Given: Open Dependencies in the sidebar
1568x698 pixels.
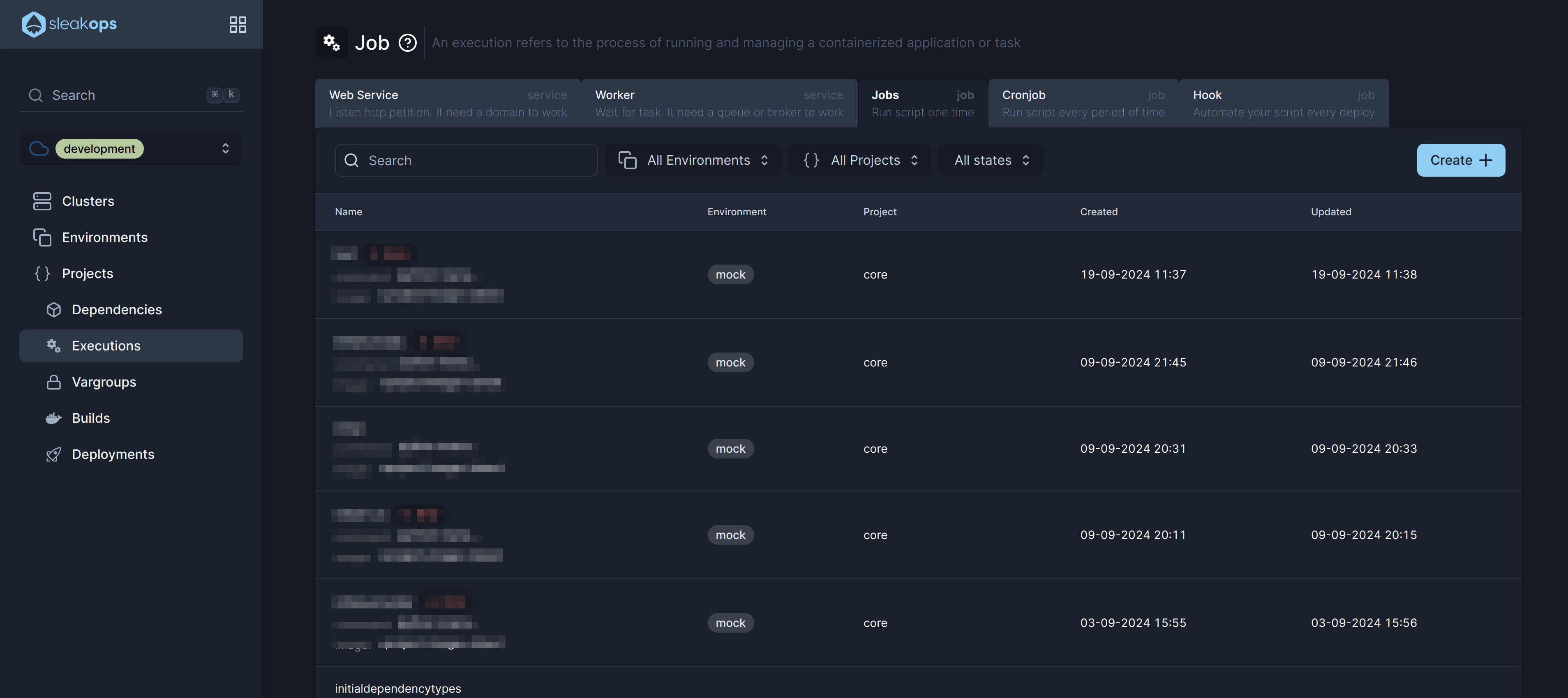Looking at the screenshot, I should point(131,310).
